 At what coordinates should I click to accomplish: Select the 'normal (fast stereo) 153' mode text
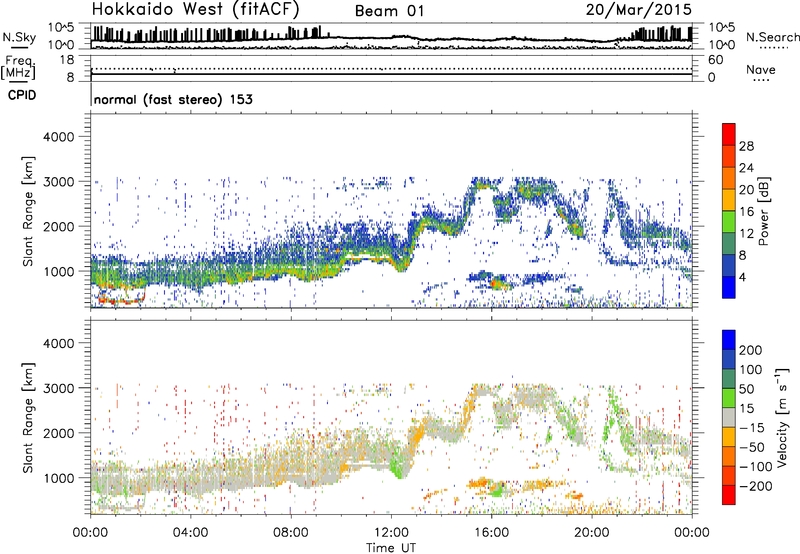173,99
